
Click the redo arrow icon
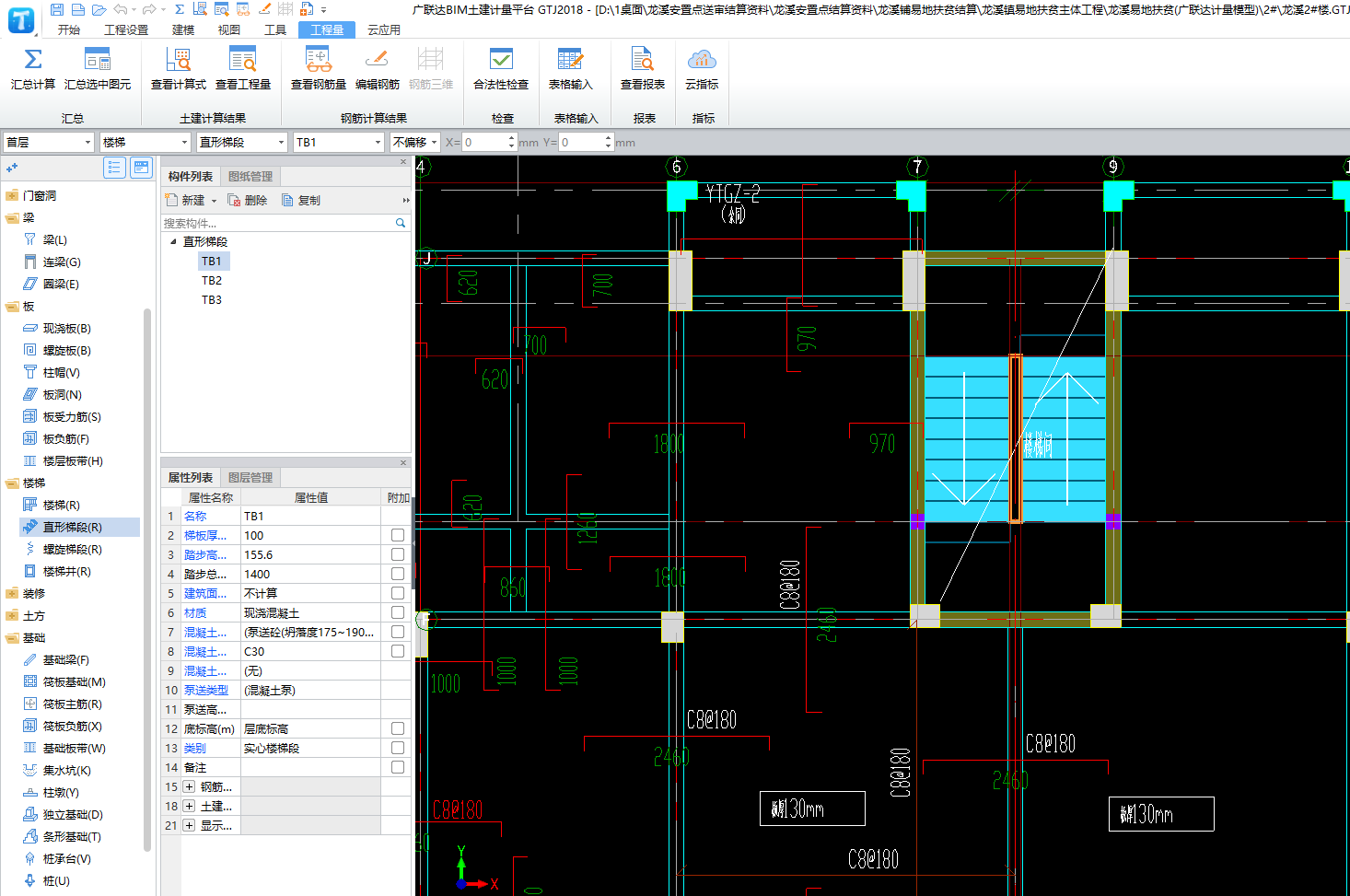coord(149,9)
